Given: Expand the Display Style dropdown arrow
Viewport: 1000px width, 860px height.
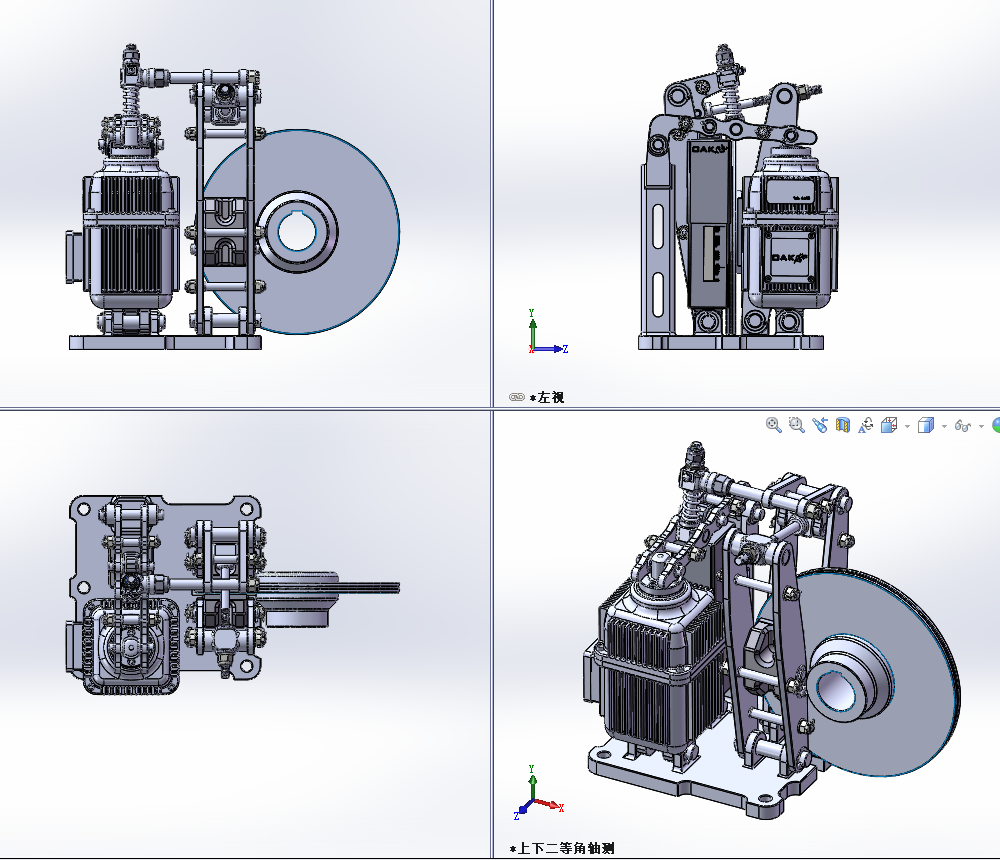Looking at the screenshot, I should (945, 426).
